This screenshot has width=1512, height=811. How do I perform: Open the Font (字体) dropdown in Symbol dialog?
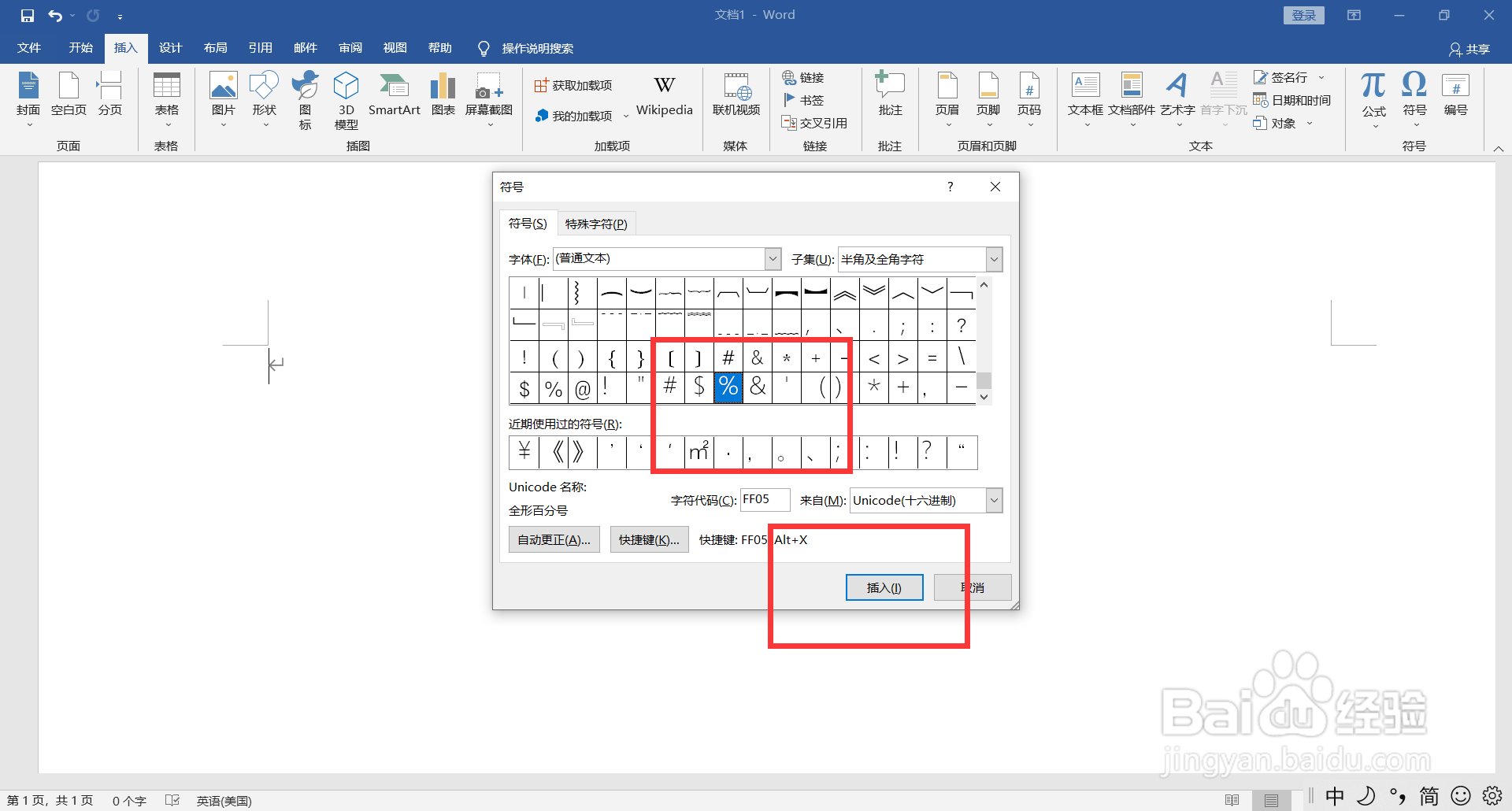(x=773, y=259)
